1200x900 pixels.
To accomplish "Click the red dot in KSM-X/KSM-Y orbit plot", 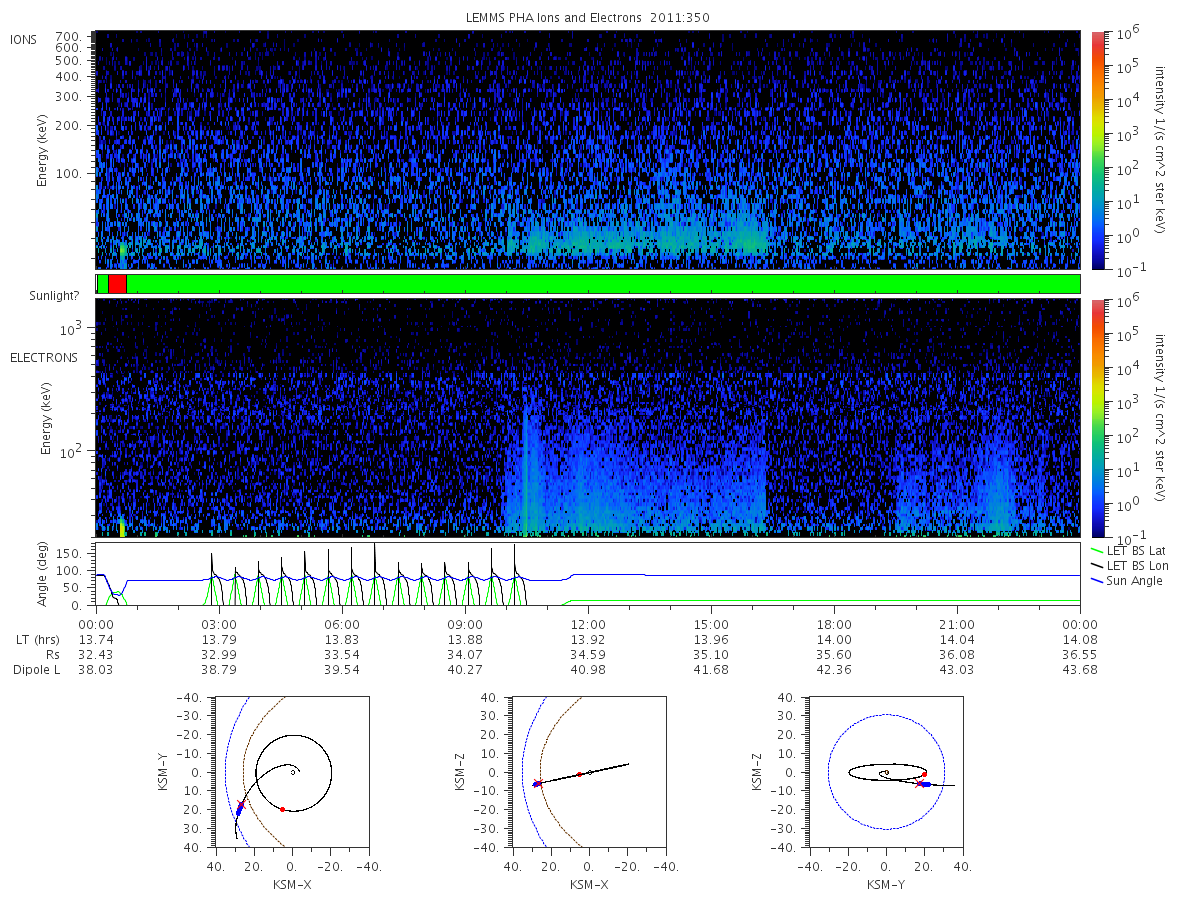I will (282, 809).
